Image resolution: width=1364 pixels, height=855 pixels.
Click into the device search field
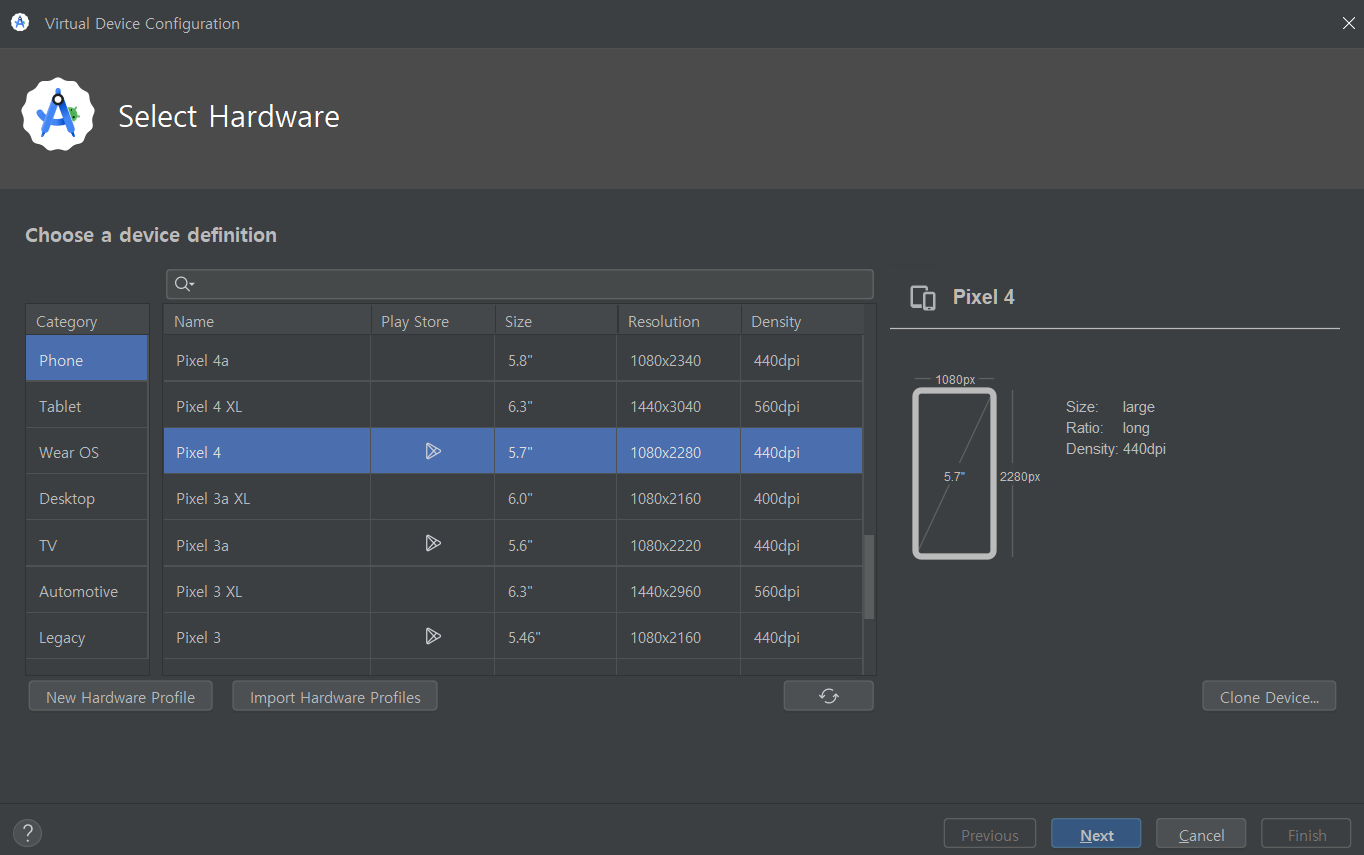tap(520, 284)
